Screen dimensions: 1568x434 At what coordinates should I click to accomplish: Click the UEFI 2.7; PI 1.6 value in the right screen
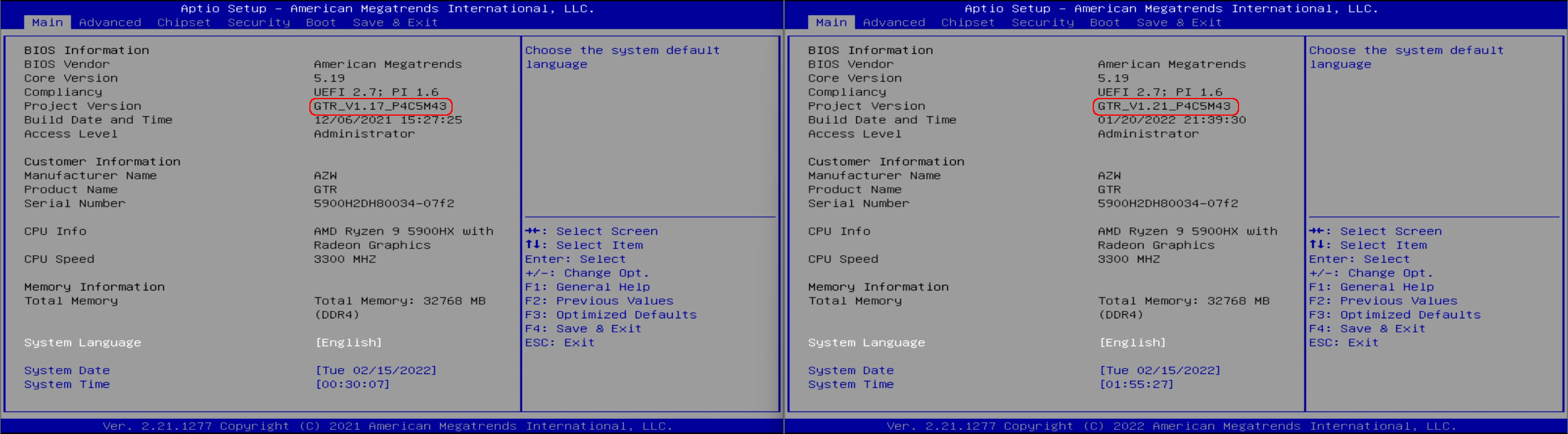pyautogui.click(x=1160, y=92)
